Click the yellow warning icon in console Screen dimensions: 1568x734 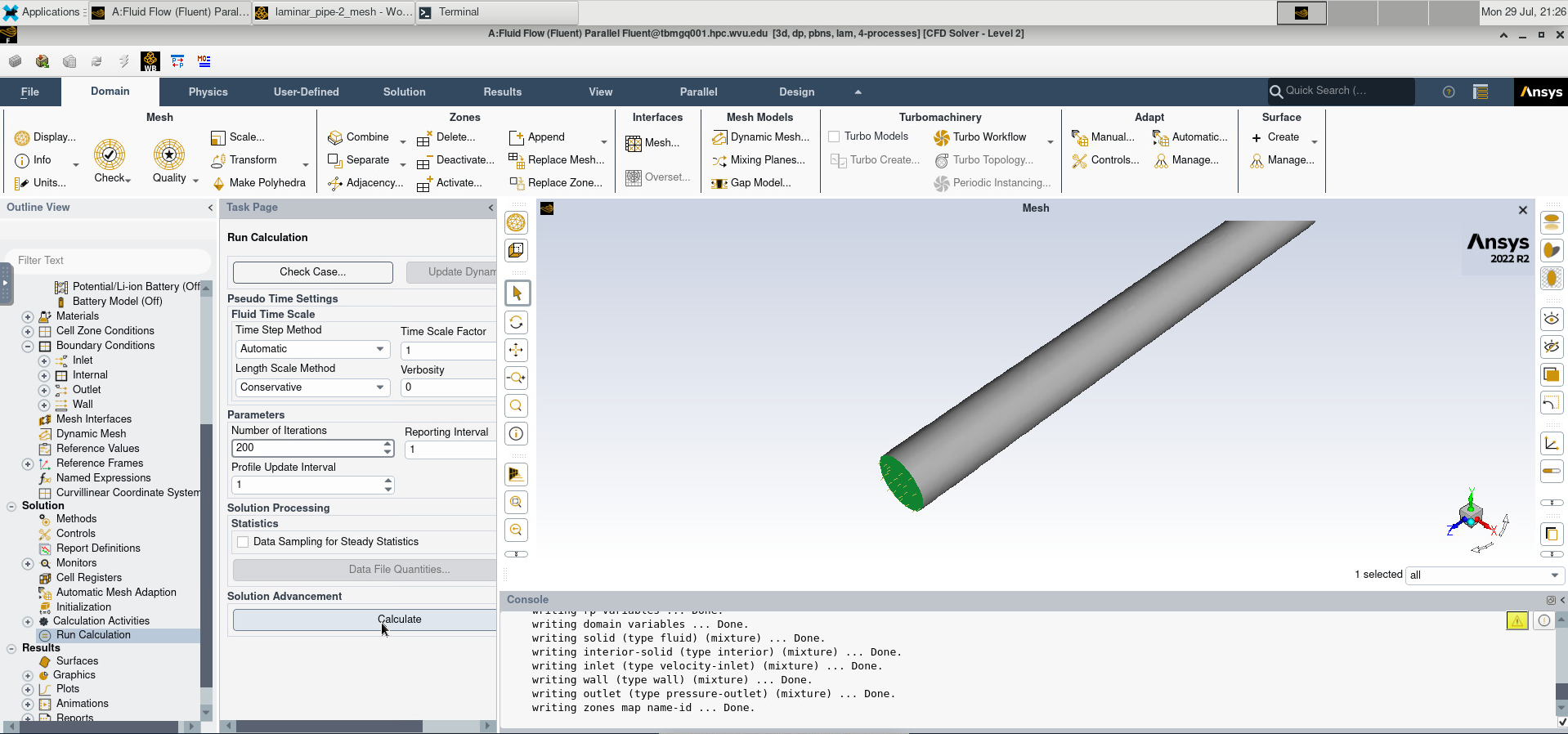click(x=1517, y=620)
